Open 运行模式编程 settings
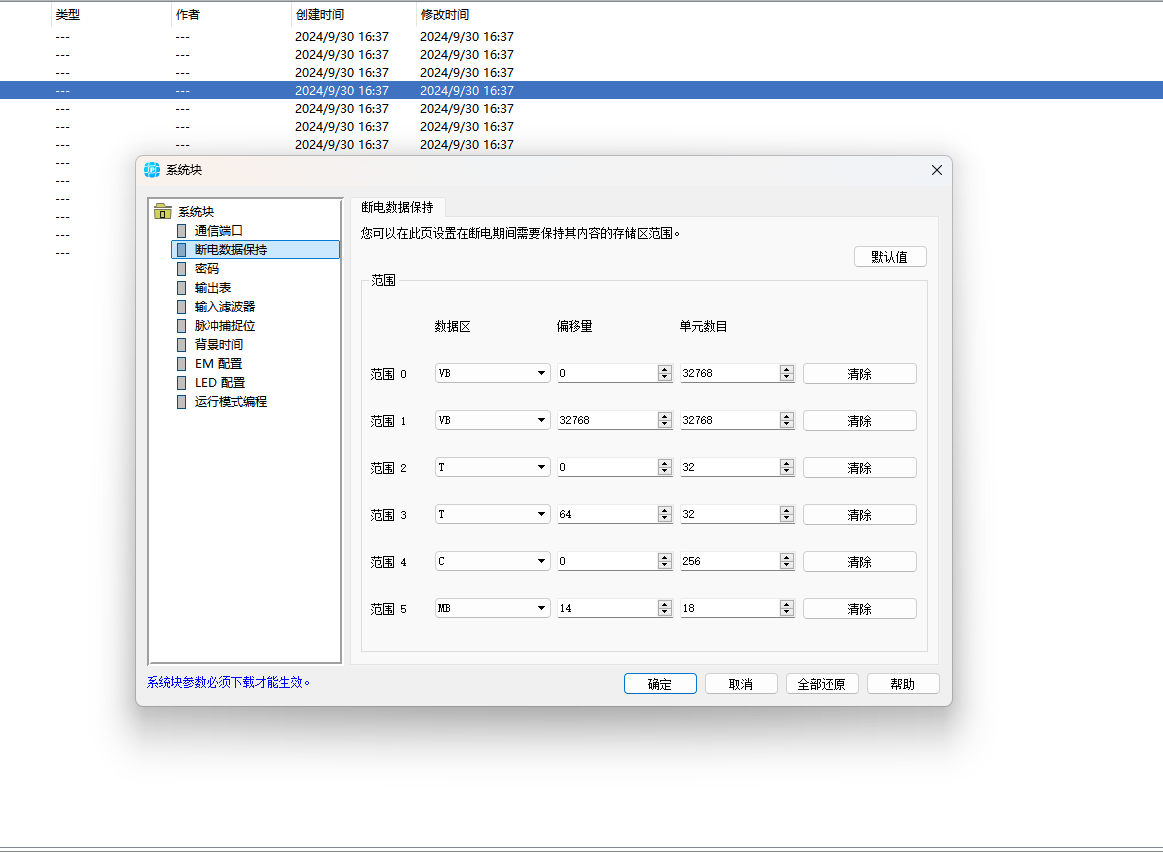 [230, 401]
